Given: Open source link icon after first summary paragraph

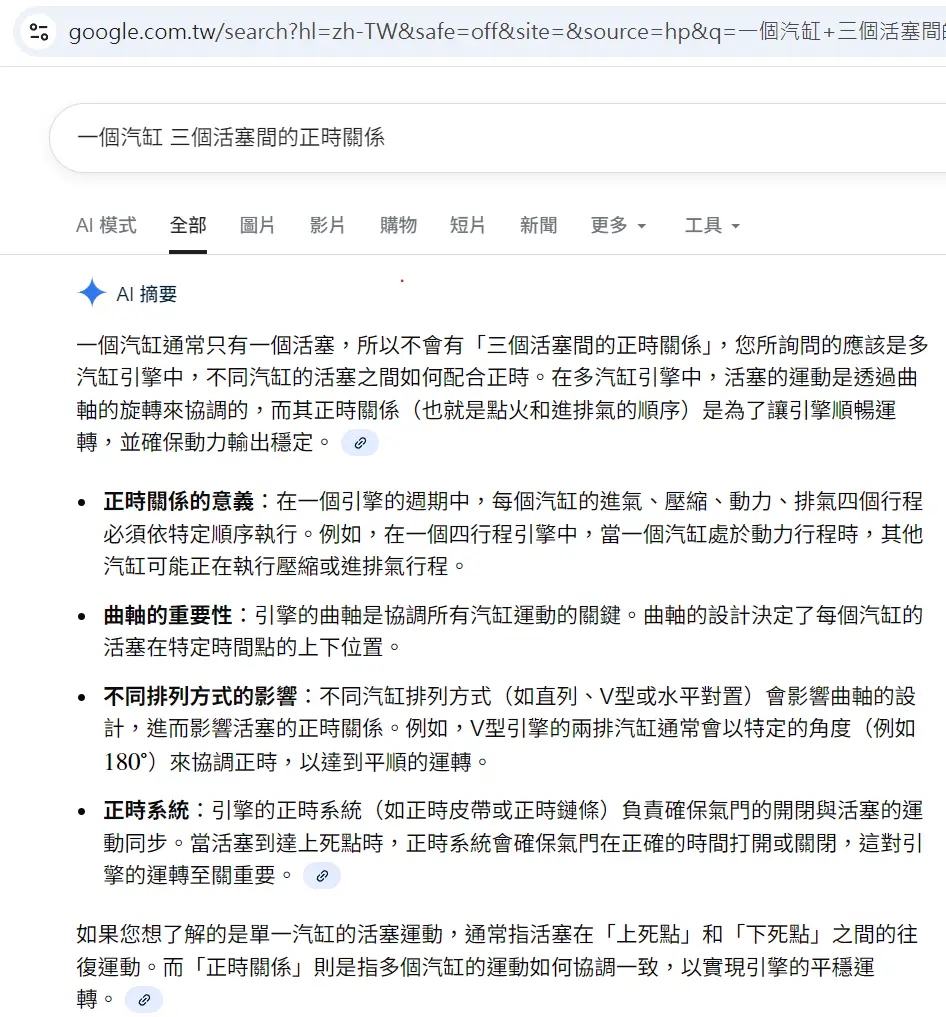Looking at the screenshot, I should 360,442.
